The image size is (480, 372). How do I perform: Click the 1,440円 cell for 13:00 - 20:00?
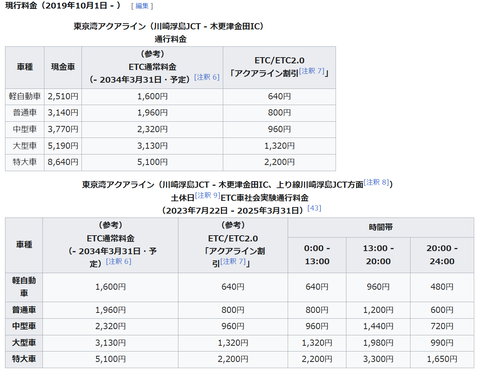click(x=378, y=326)
